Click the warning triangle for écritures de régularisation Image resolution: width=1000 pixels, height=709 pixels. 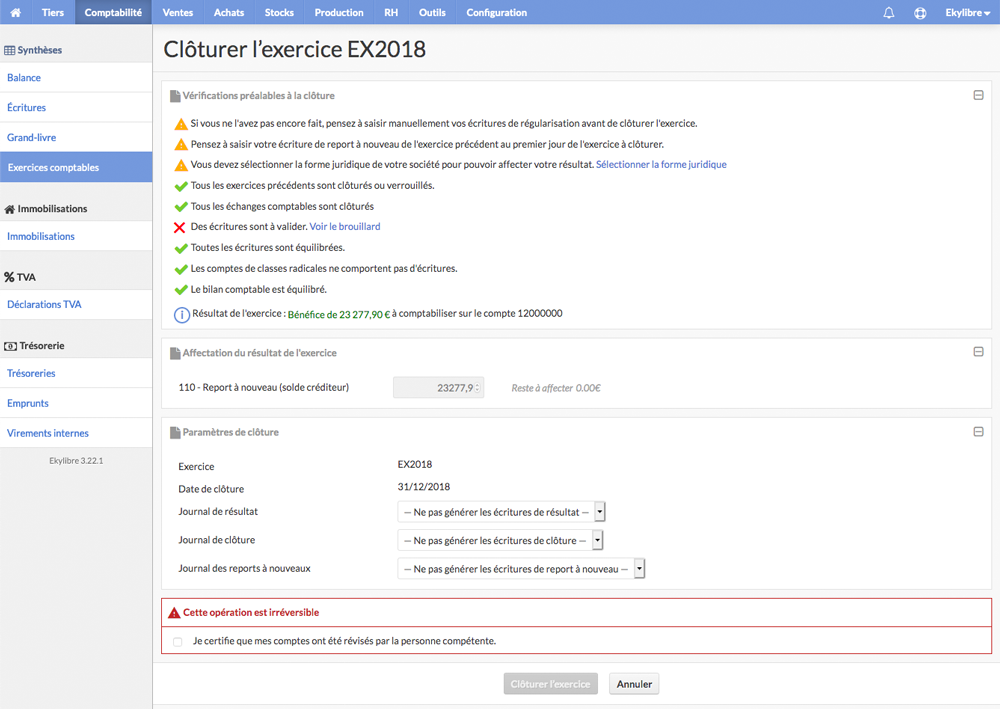click(181, 124)
